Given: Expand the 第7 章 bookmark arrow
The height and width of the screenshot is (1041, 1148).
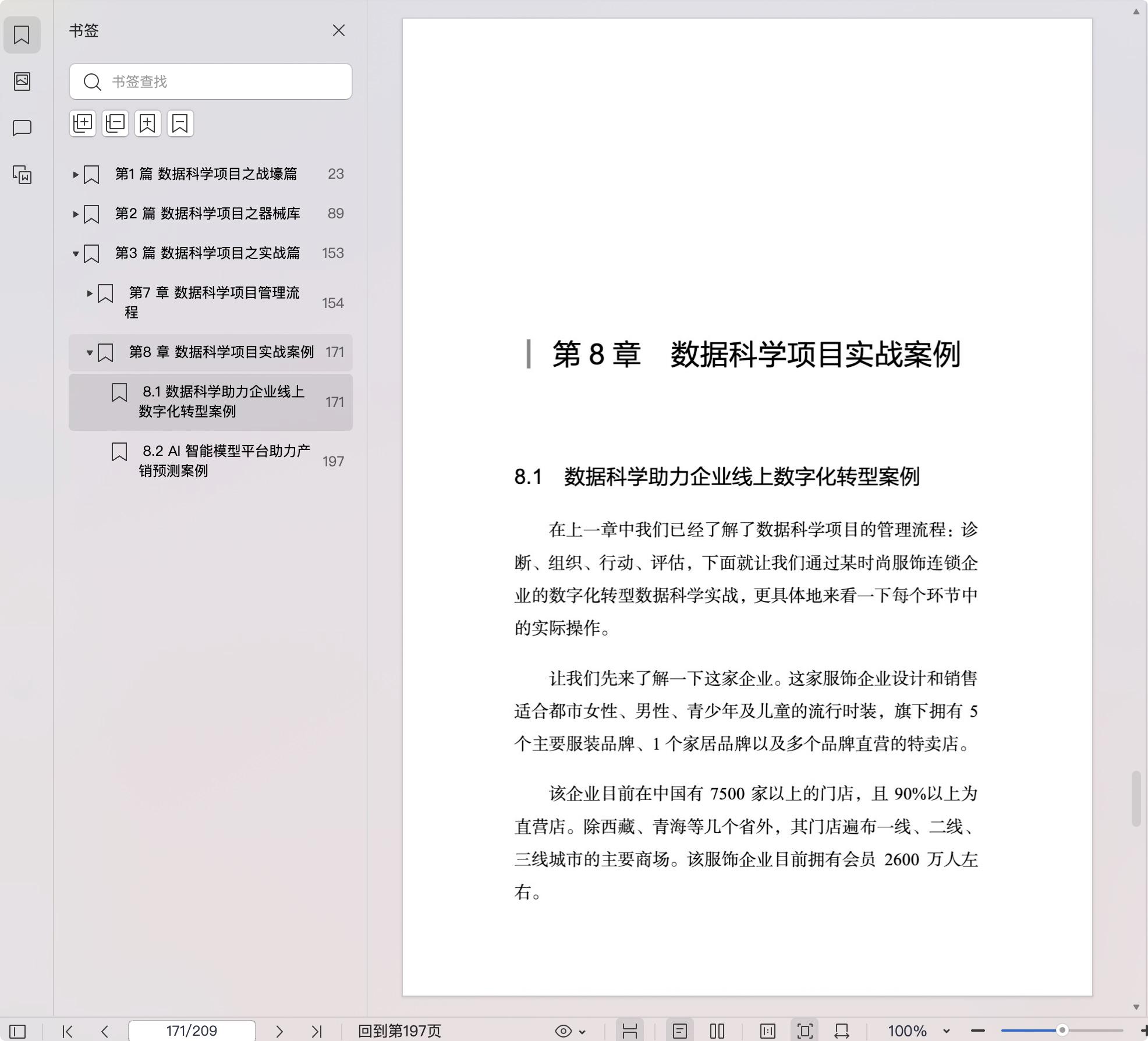Looking at the screenshot, I should 90,293.
